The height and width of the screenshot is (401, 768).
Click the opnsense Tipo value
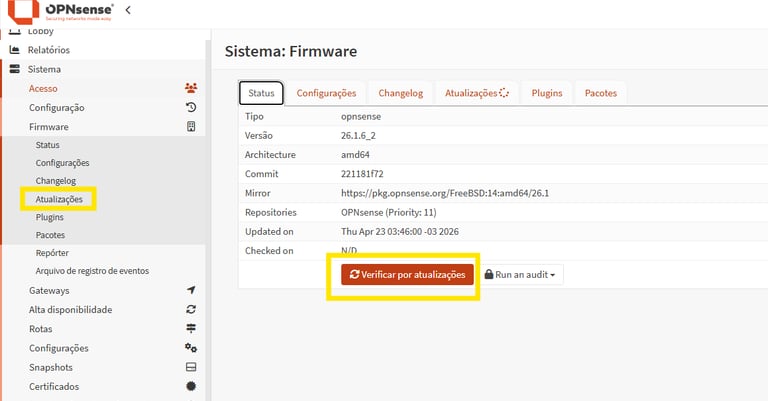click(x=361, y=117)
